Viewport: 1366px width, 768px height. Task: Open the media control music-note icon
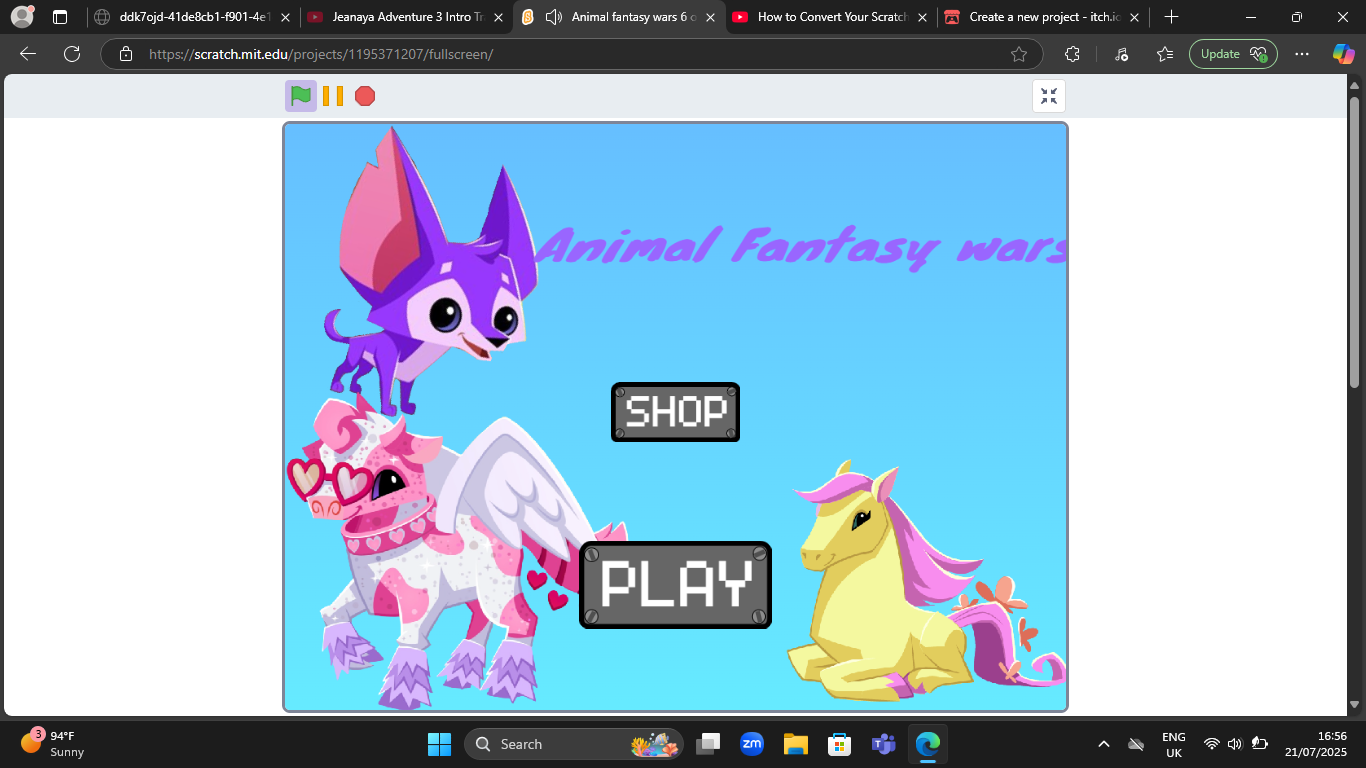coord(1121,54)
